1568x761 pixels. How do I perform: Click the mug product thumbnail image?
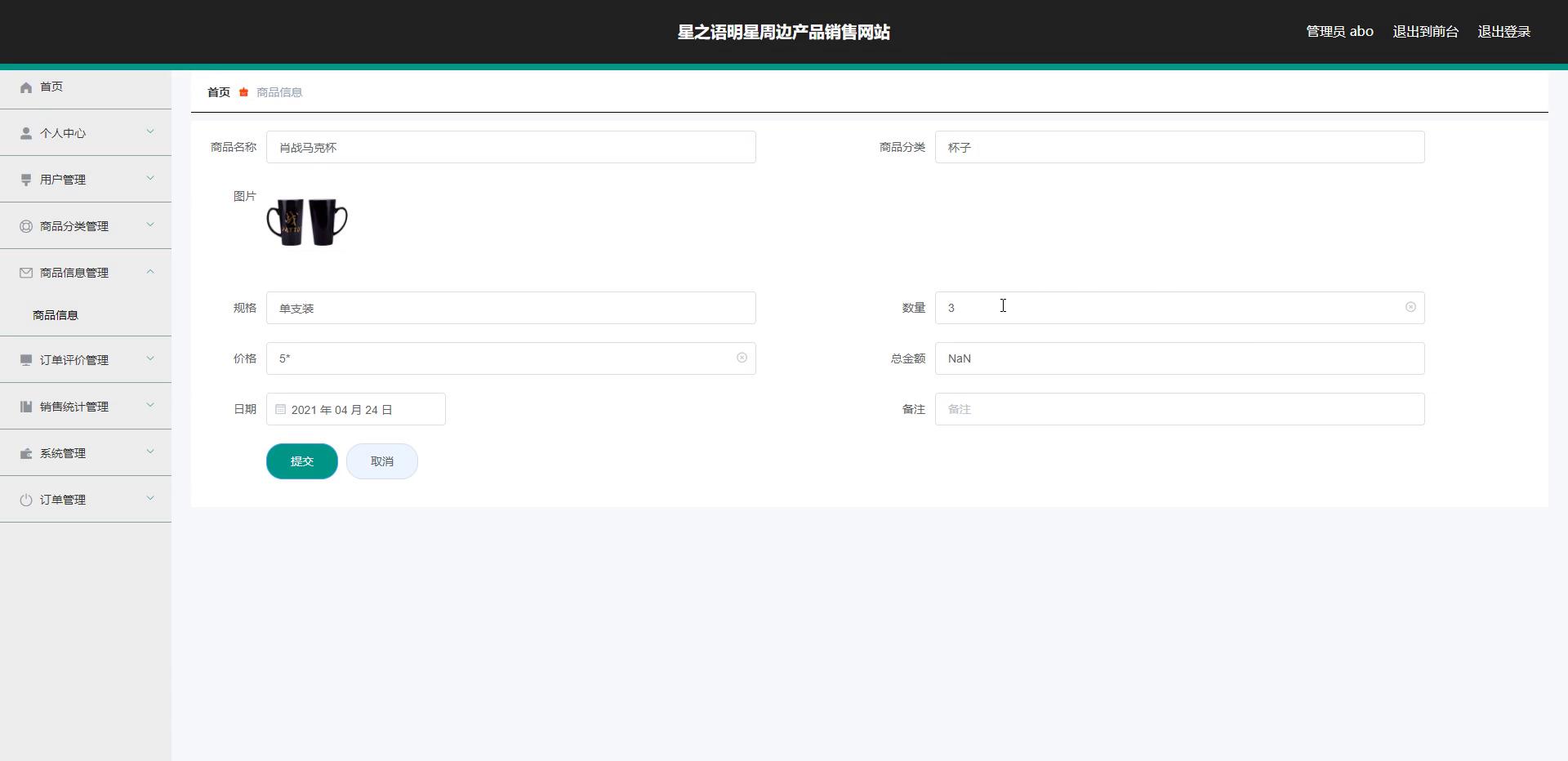point(307,221)
